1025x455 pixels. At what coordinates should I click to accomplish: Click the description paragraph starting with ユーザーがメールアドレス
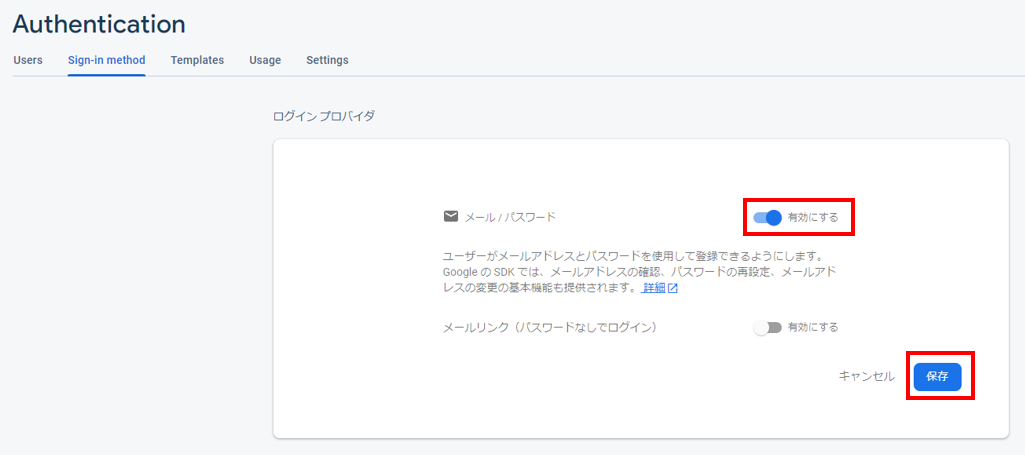coord(639,271)
